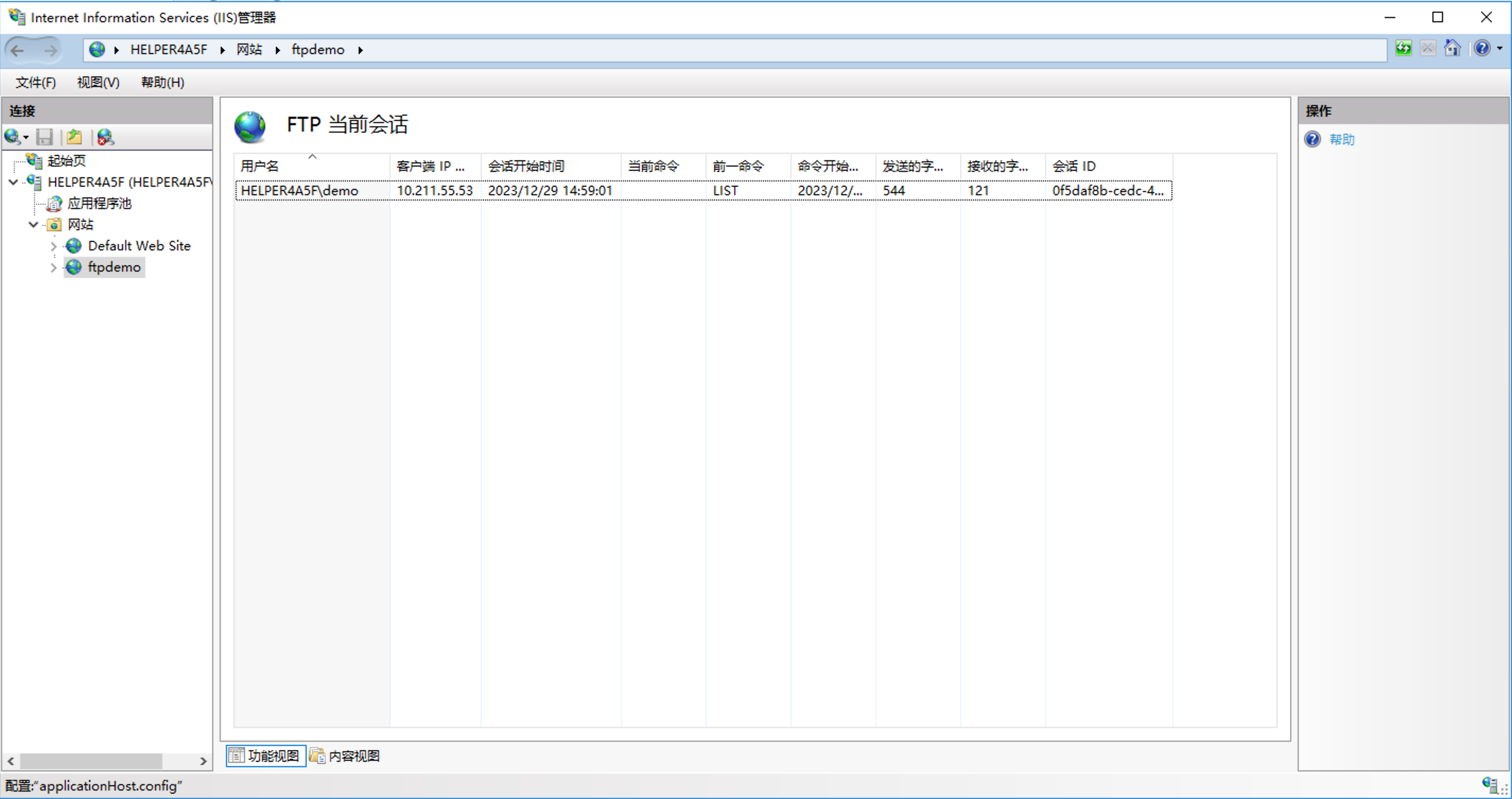Click the 帮助 link in Actions pane
Screen dimensions: 1512x799
coord(1341,140)
